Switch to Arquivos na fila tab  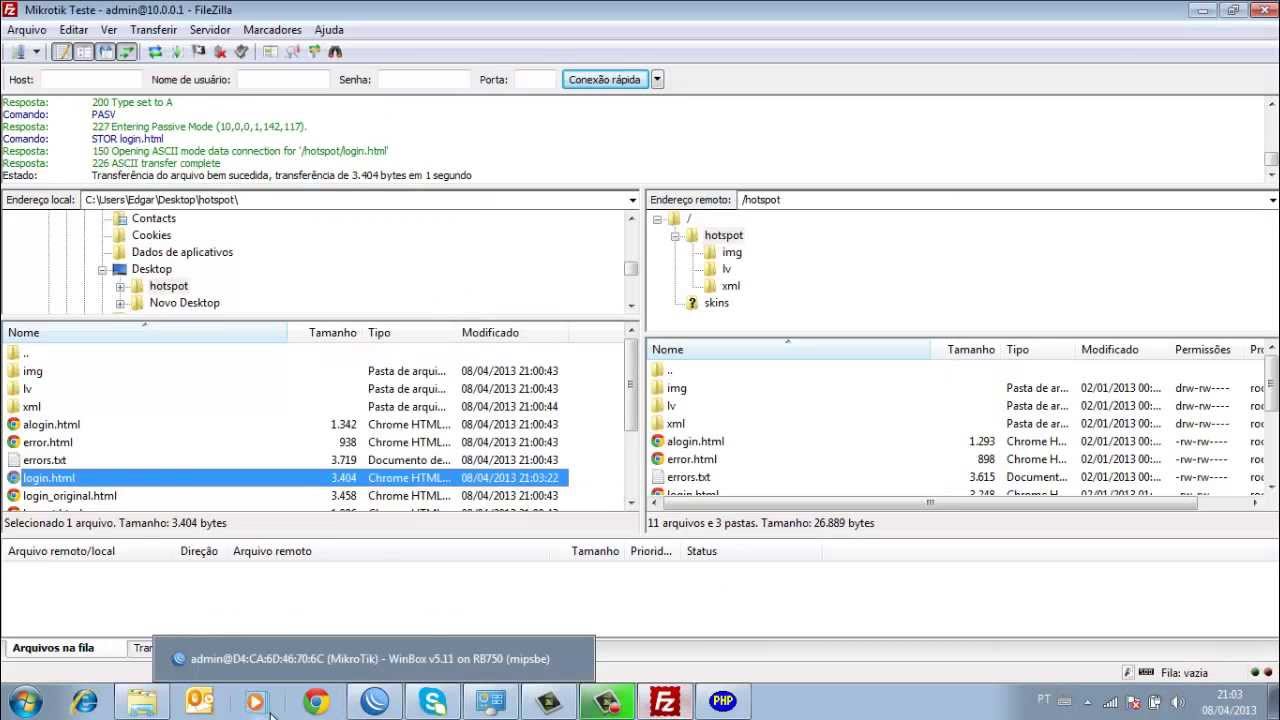(x=53, y=648)
